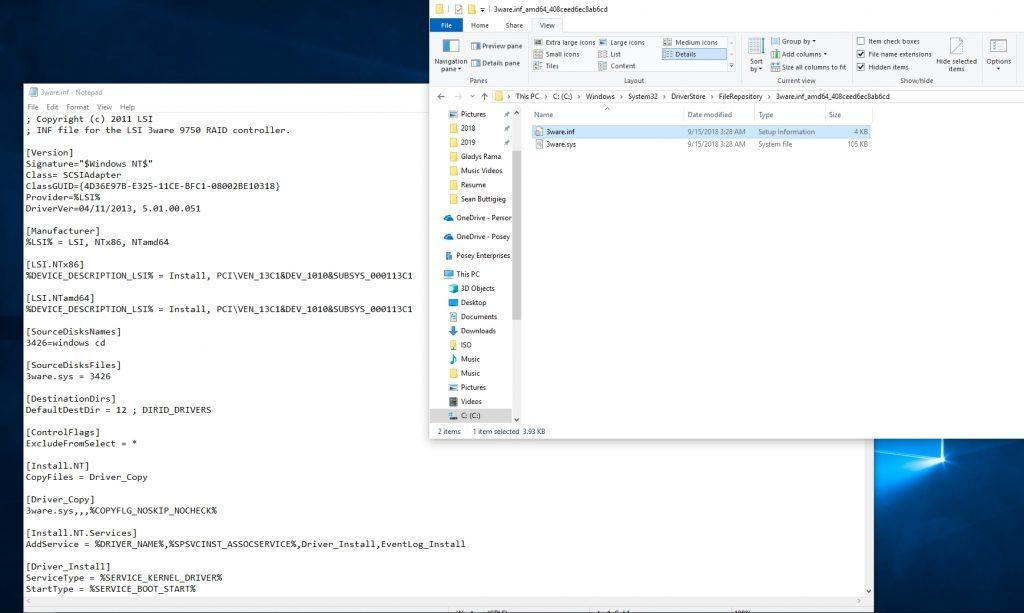Switch layout to List view
The width and height of the screenshot is (1024, 613).
(609, 54)
